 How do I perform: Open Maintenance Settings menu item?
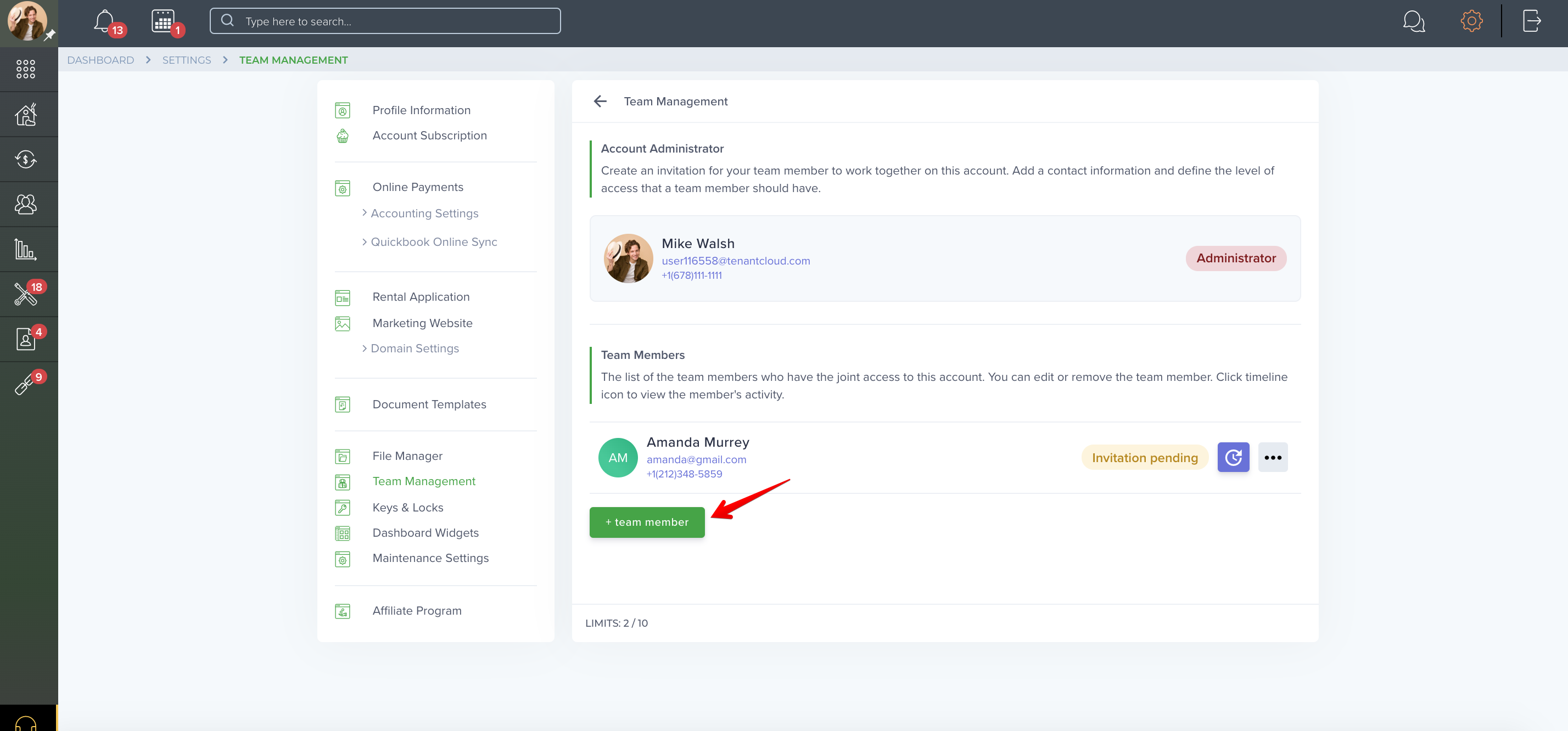point(430,558)
